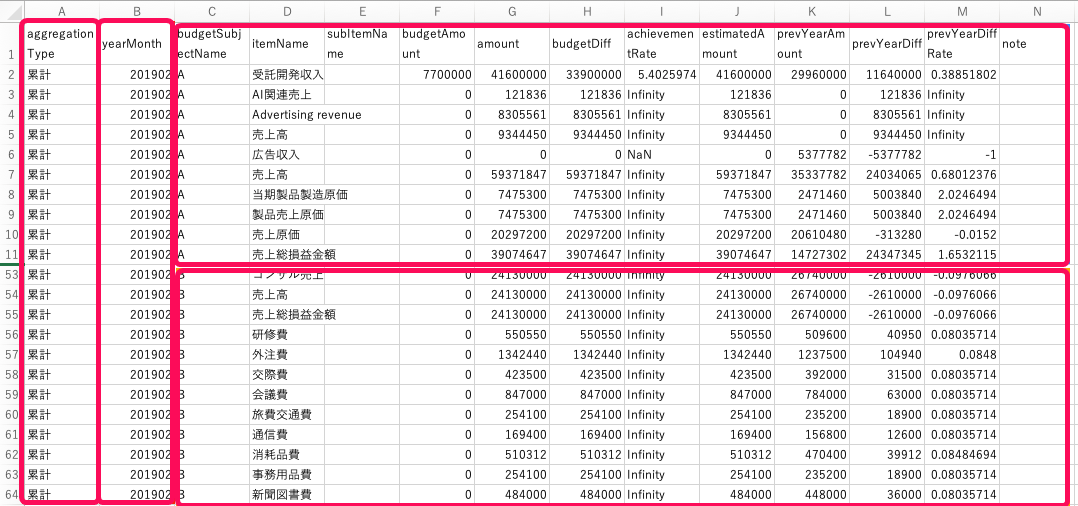Select row 6 header

click(x=12, y=155)
